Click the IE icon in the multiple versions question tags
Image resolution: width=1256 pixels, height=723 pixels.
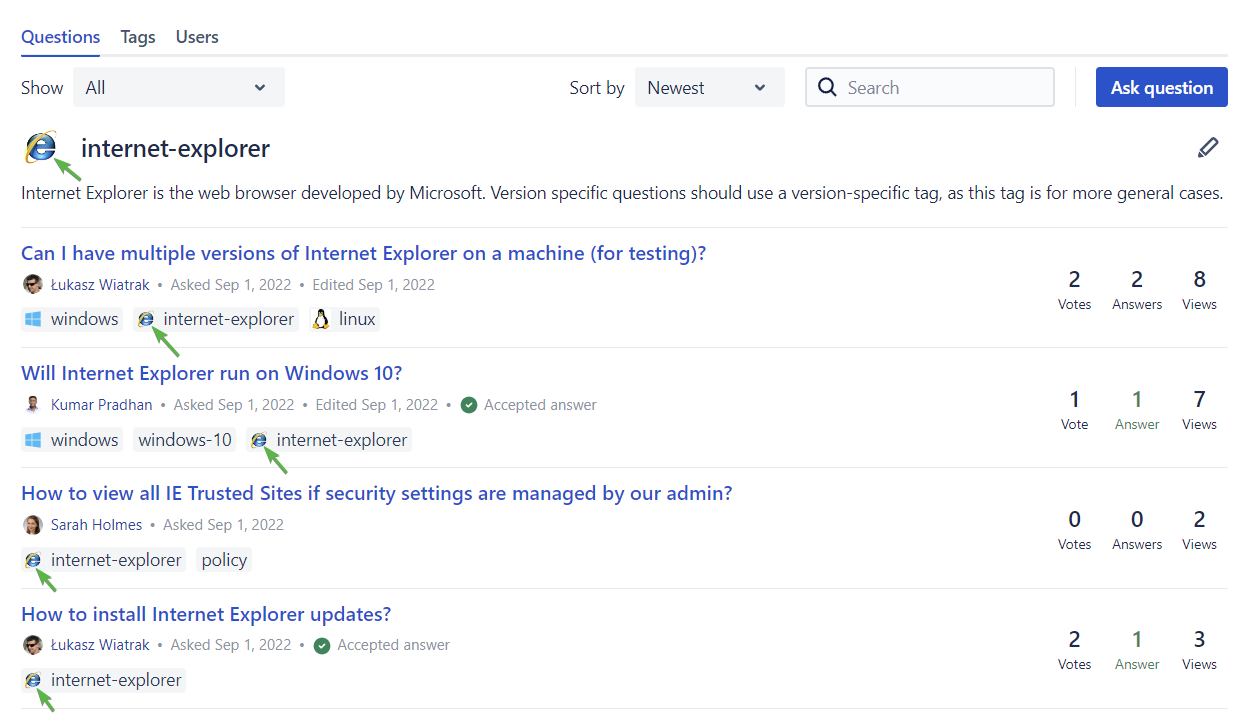coord(146,319)
